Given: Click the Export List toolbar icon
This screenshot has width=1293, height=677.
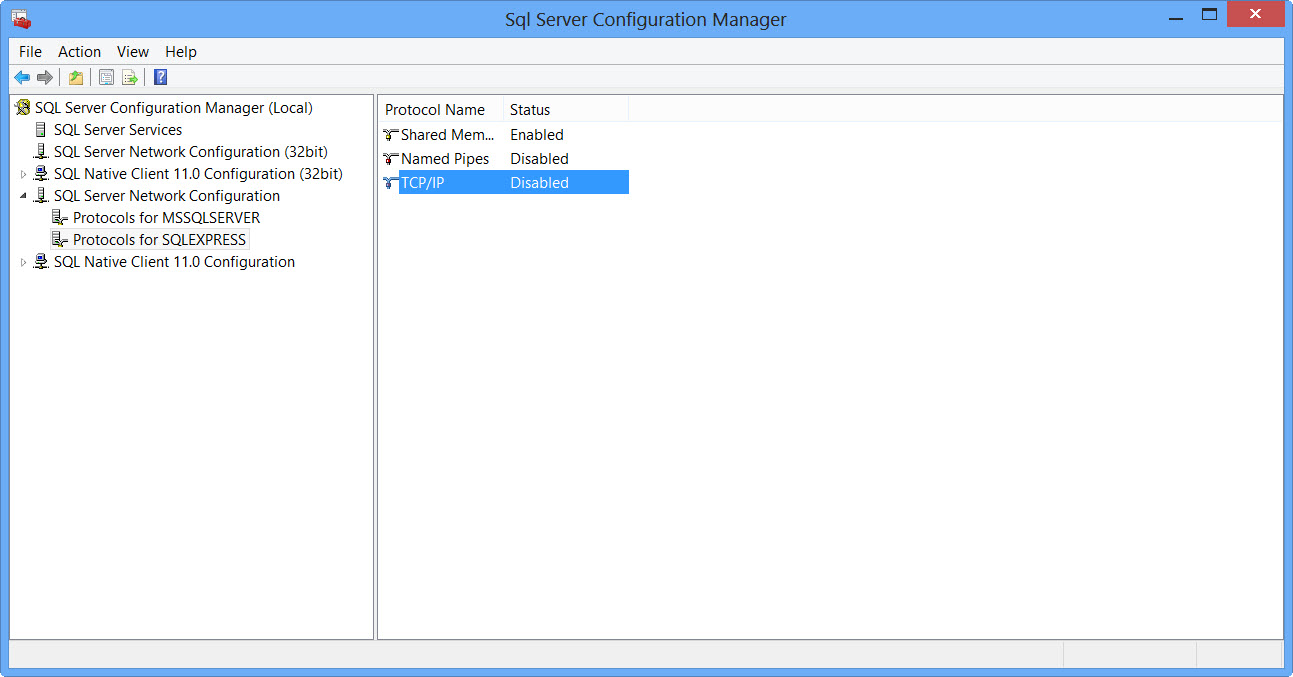Looking at the screenshot, I should point(130,77).
